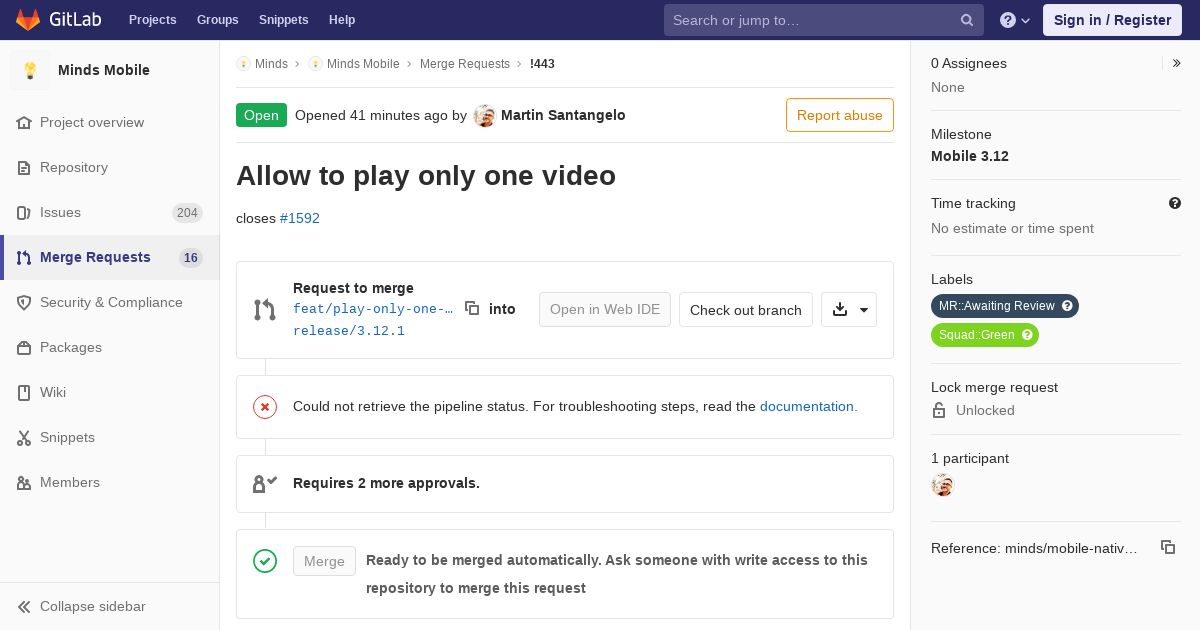Click the MR::Awaiting Review label help icon

click(x=1067, y=306)
